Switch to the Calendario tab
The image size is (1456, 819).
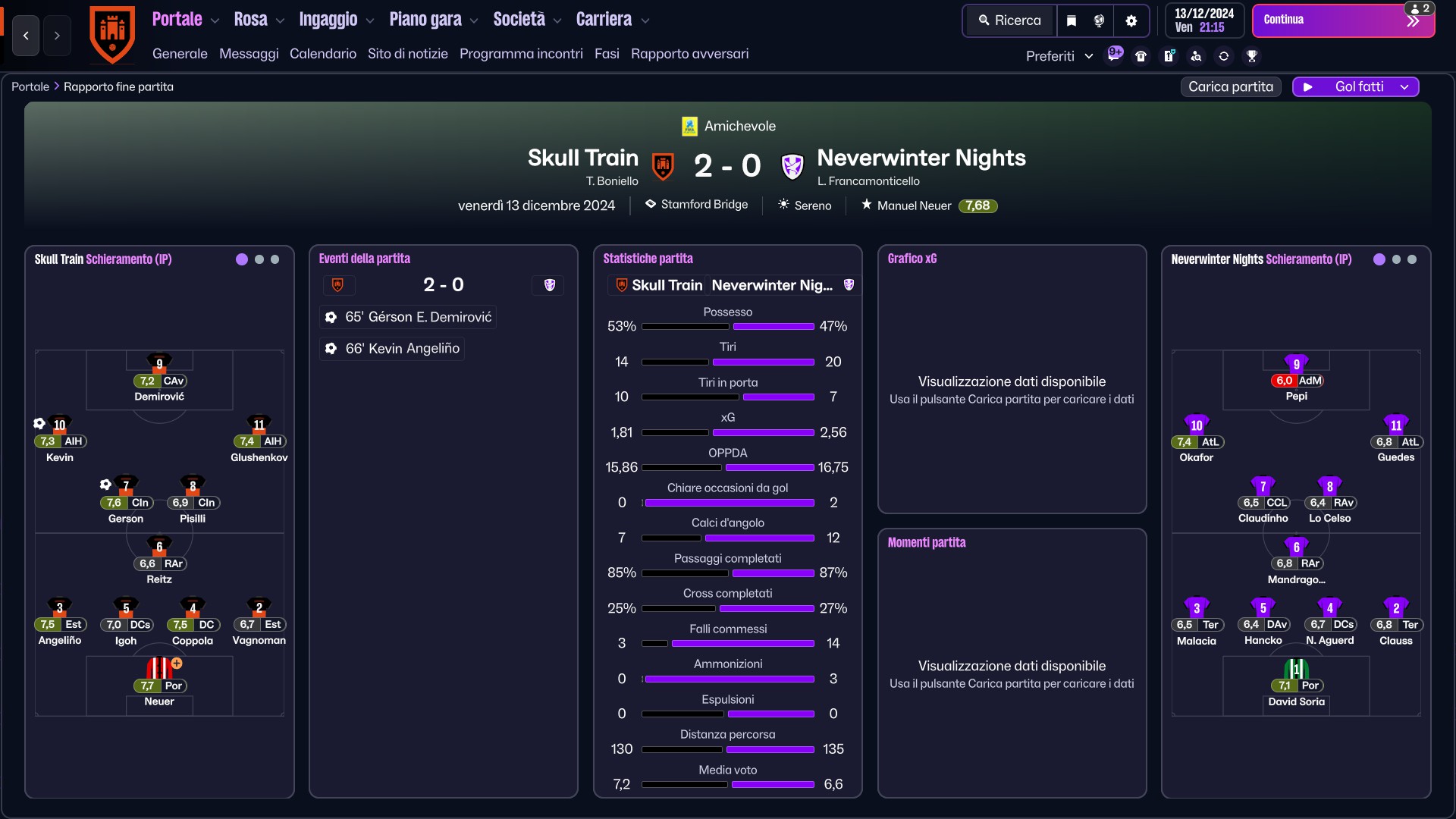(x=323, y=54)
